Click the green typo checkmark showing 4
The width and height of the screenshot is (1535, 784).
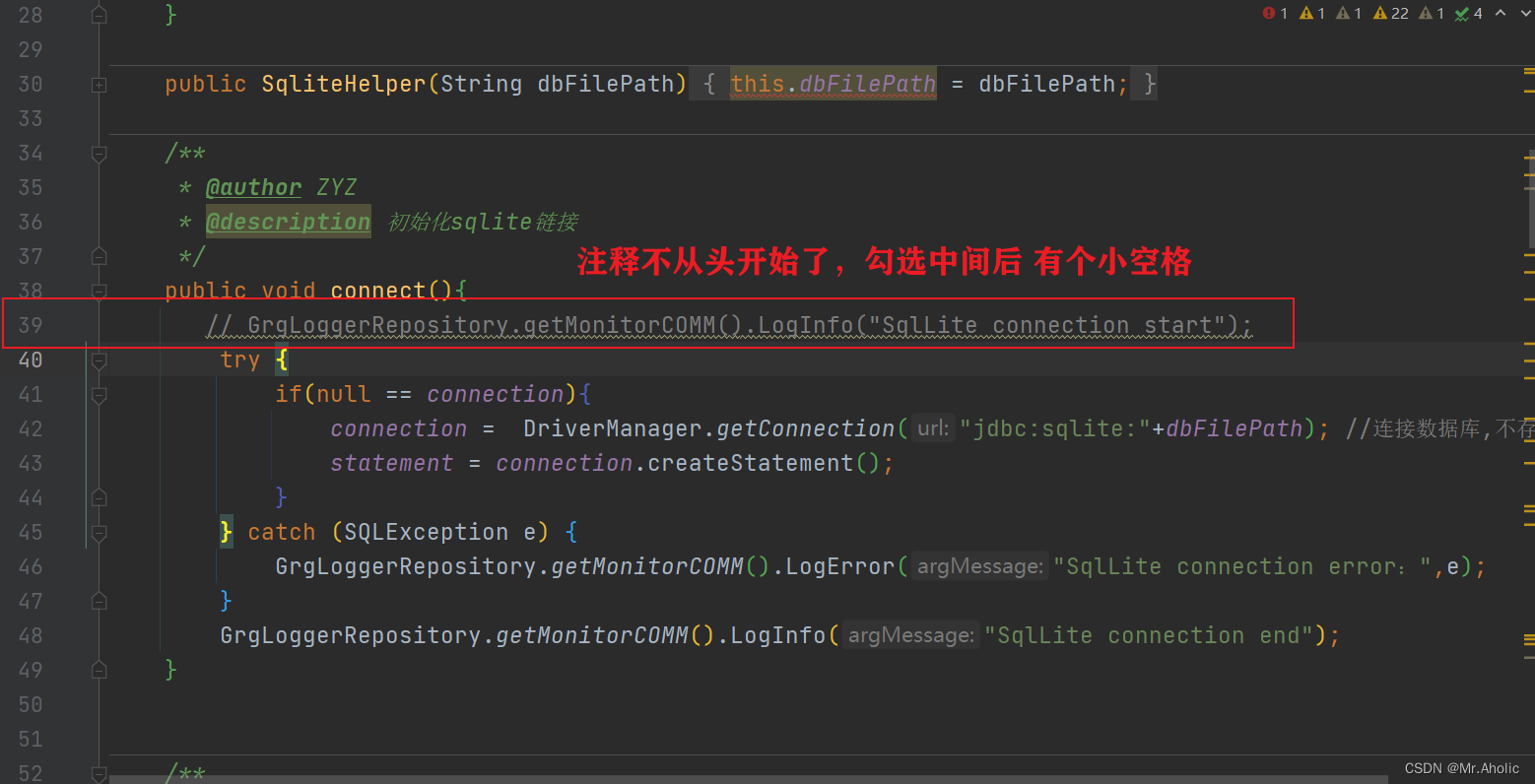pos(1469,13)
